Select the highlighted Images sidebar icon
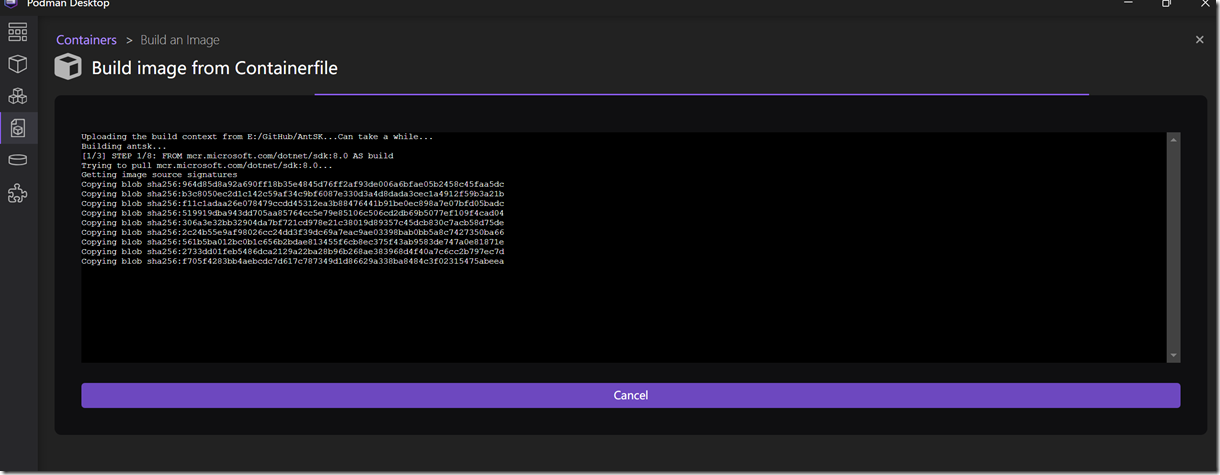The height and width of the screenshot is (475, 1220). (17, 128)
